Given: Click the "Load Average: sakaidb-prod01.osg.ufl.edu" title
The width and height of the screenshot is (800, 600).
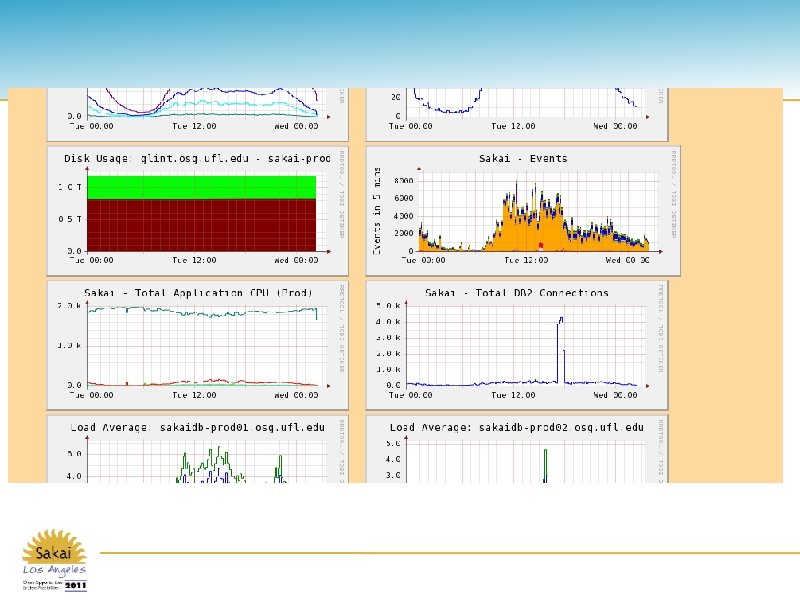Looking at the screenshot, I should point(197,428).
